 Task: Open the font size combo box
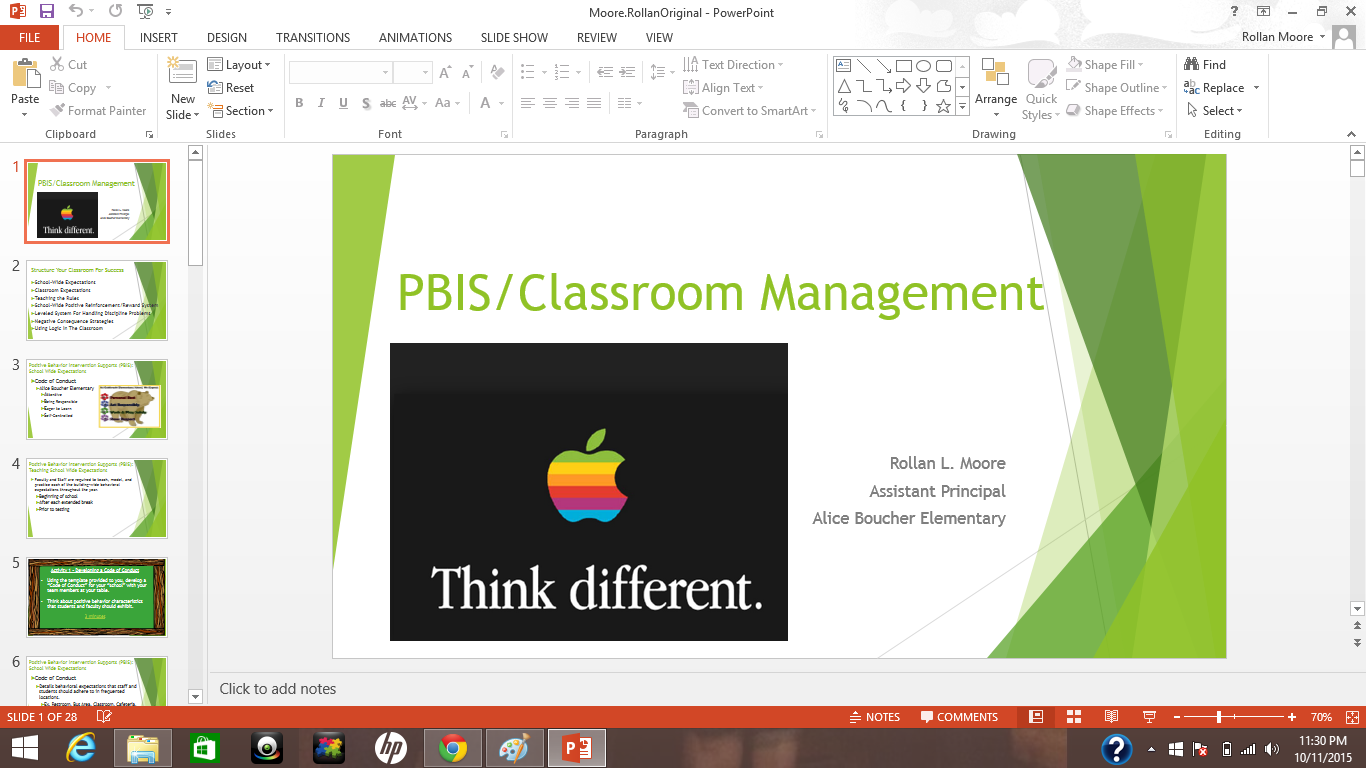coord(412,73)
